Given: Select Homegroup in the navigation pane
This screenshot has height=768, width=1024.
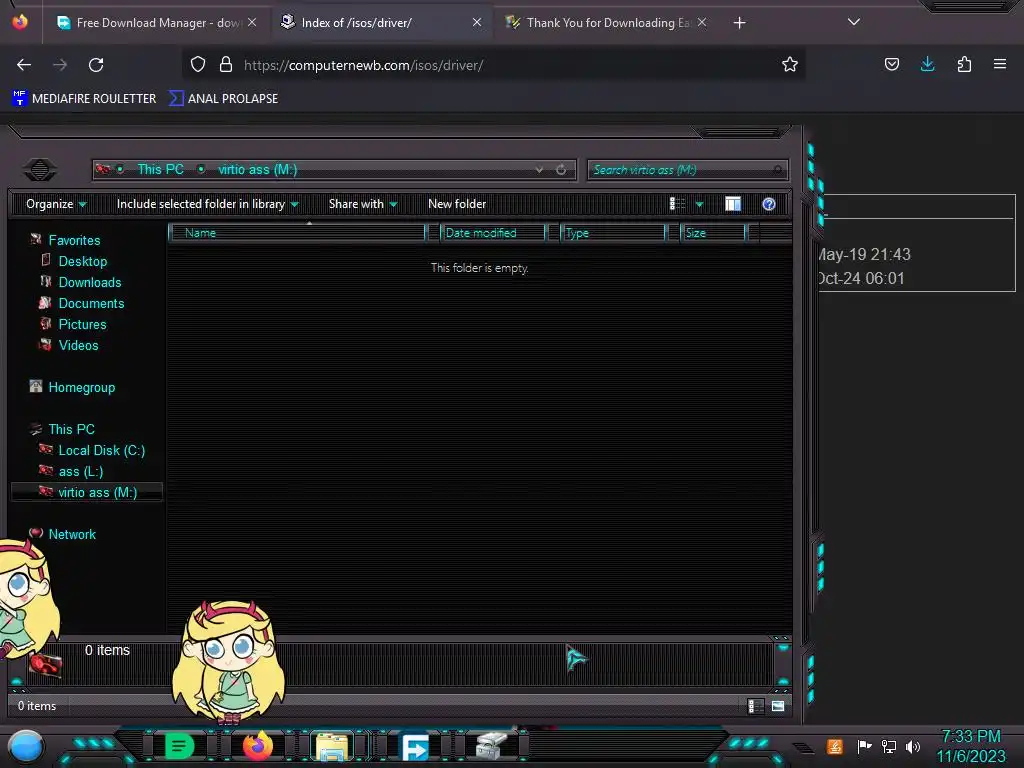Looking at the screenshot, I should coord(72,387).
